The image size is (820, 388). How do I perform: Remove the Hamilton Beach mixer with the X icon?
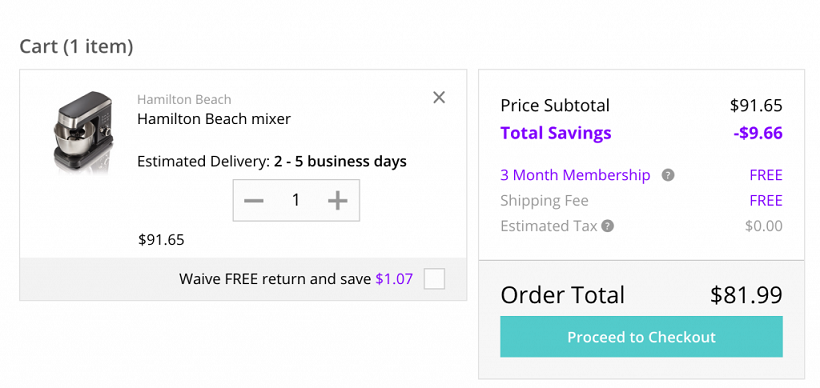(x=439, y=97)
